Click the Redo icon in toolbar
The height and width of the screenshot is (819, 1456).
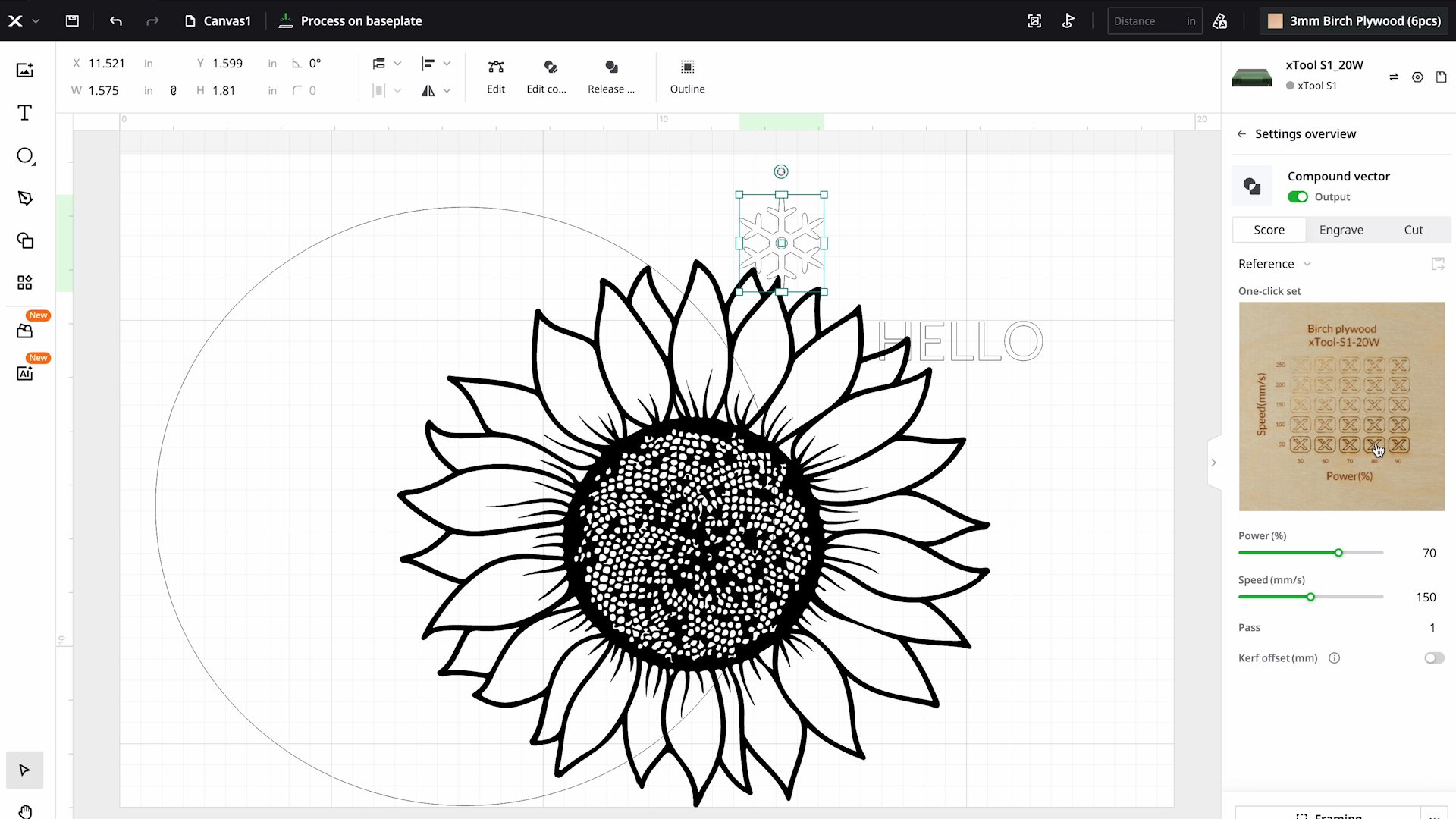coord(153,21)
